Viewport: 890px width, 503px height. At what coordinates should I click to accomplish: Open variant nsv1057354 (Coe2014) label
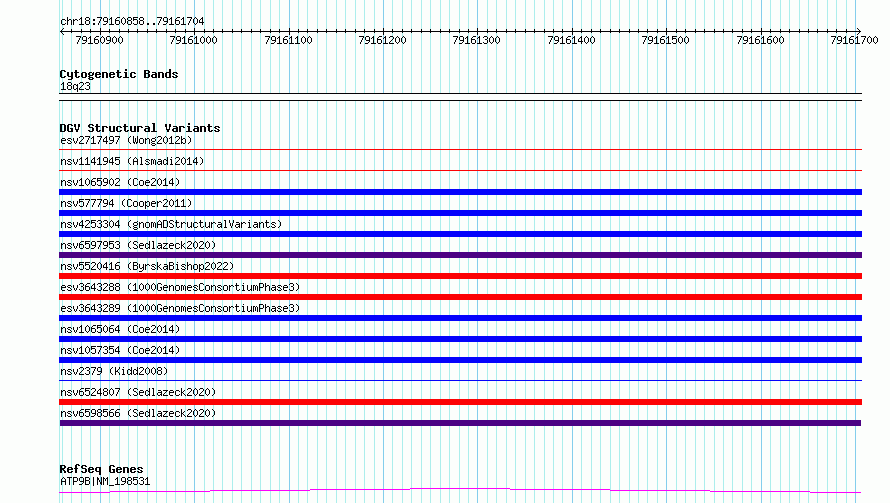[x=120, y=350]
